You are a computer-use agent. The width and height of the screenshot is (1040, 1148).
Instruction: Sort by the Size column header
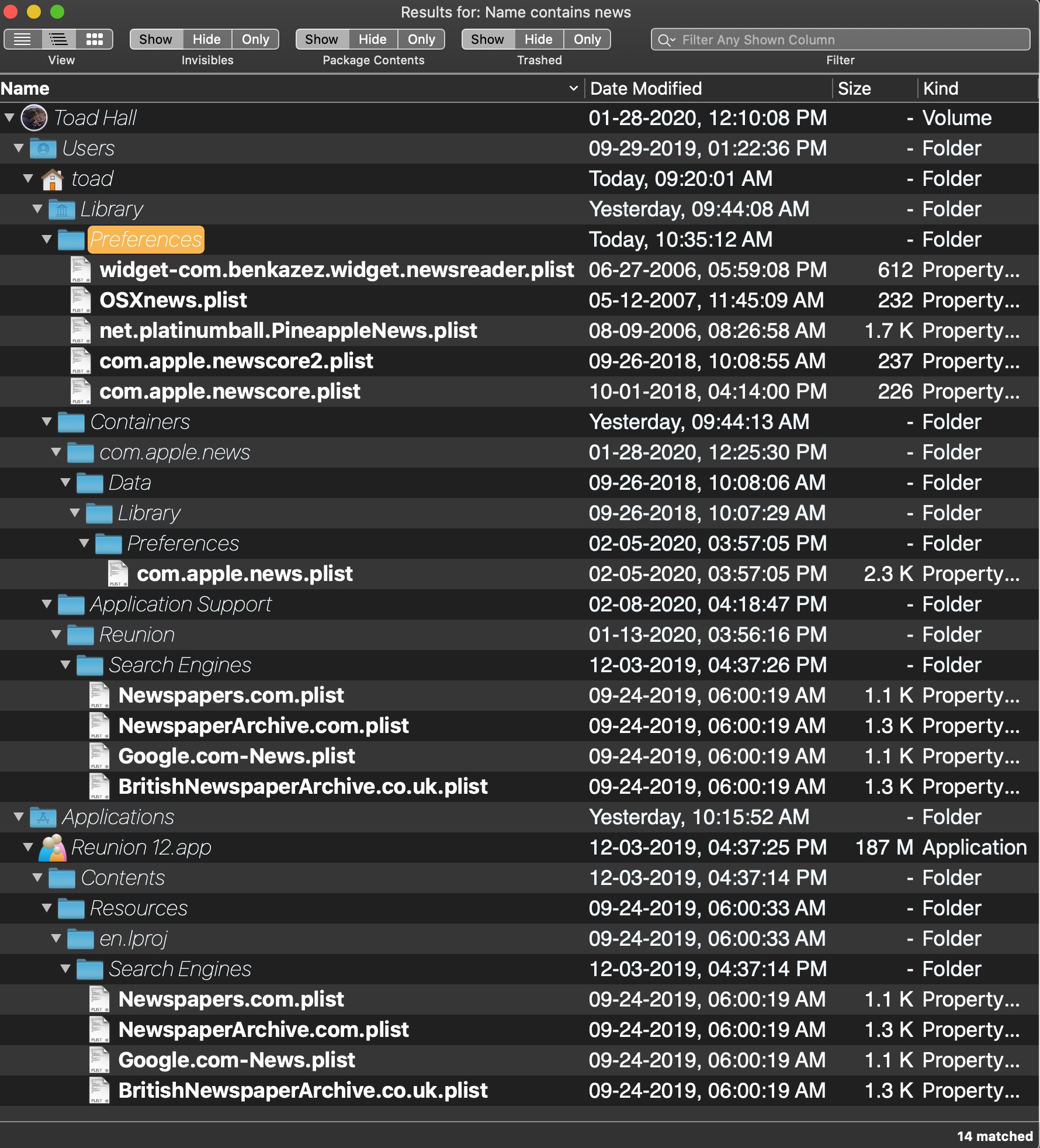pyautogui.click(x=875, y=88)
